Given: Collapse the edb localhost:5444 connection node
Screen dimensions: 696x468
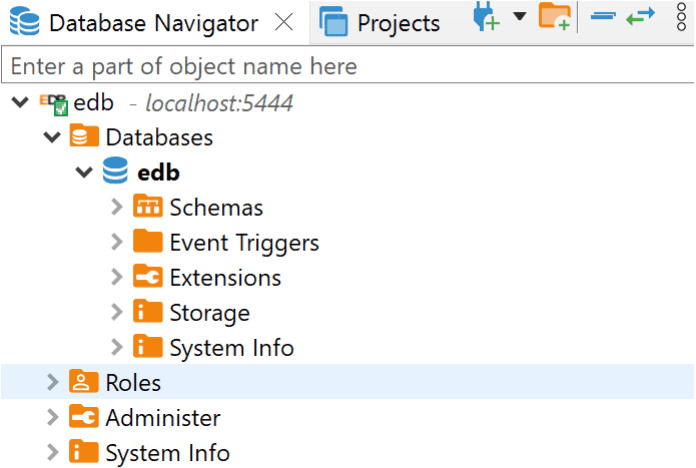Looking at the screenshot, I should tap(19, 103).
